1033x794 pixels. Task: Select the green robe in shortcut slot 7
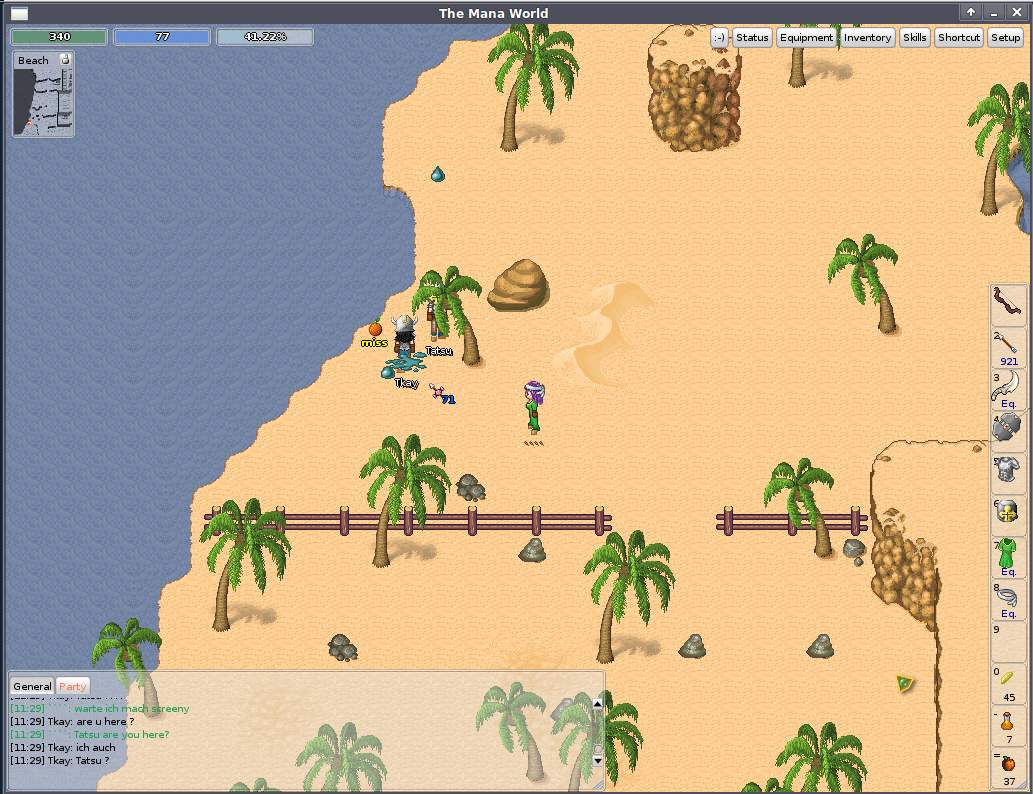point(1008,557)
